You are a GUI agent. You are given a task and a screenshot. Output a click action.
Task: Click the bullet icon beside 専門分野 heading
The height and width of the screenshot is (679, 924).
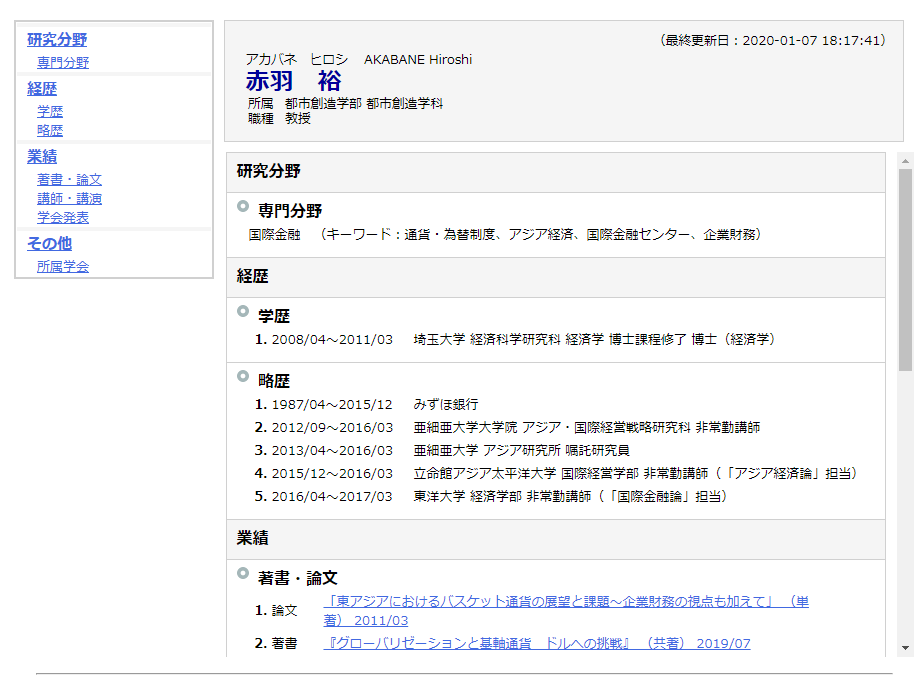coord(243,207)
